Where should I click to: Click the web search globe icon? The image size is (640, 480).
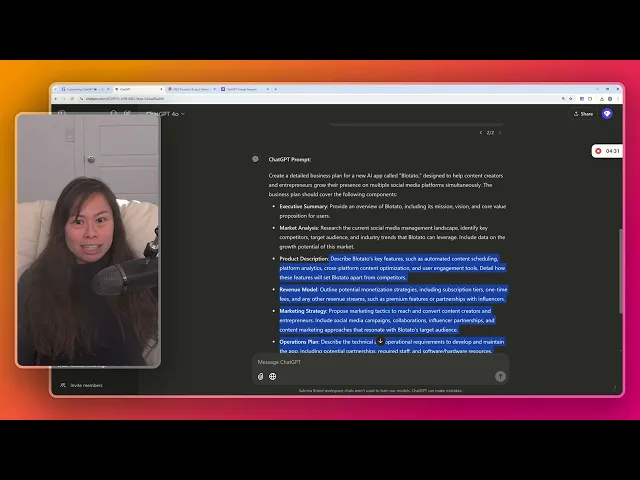[x=273, y=376]
